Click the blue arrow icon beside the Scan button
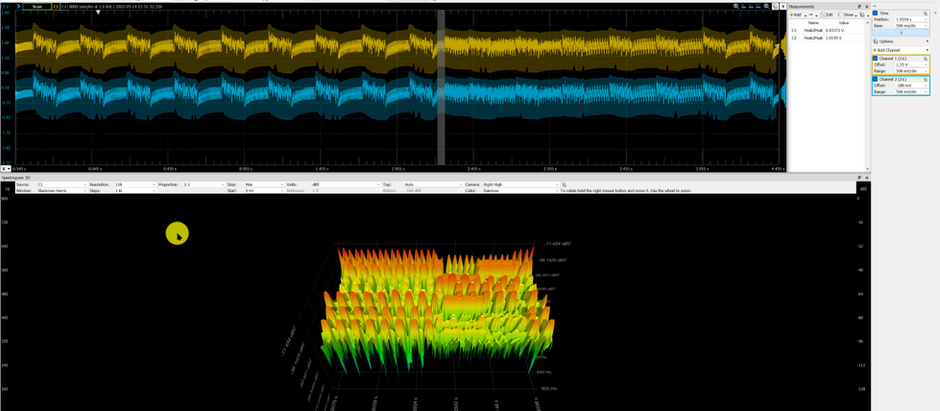This screenshot has height=411, width=940. point(19,6)
